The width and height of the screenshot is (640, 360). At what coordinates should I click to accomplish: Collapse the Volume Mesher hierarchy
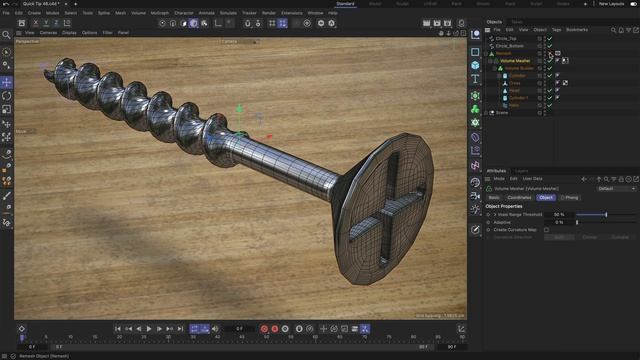(x=490, y=61)
